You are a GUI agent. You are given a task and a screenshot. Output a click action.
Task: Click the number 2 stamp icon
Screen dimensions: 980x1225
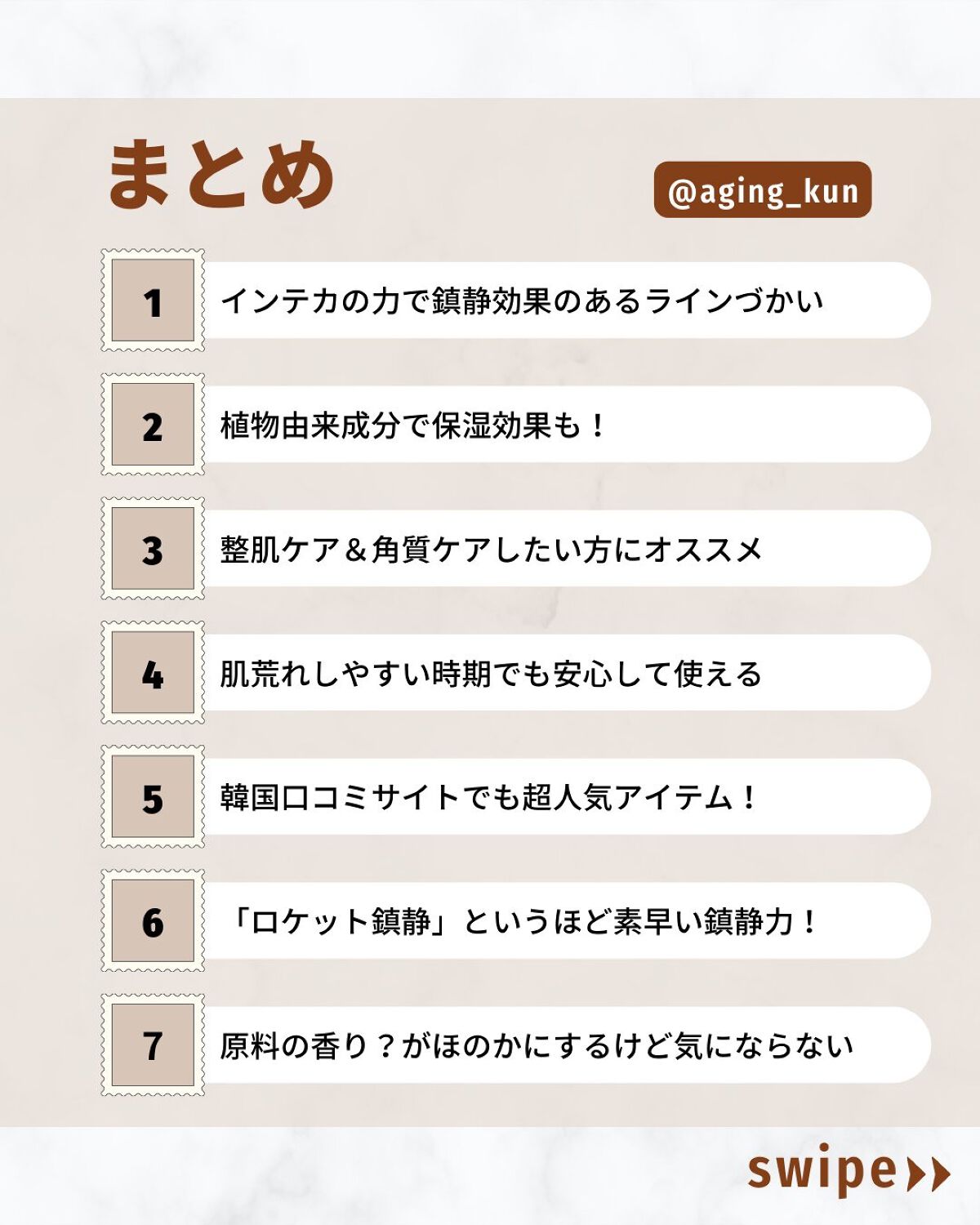pos(153,425)
